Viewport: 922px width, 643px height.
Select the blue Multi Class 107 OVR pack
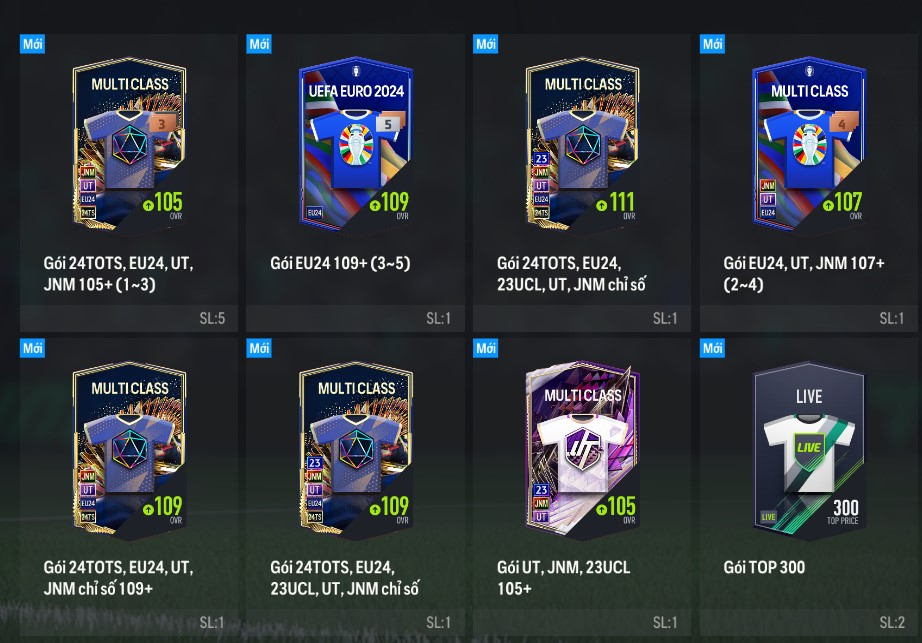[809, 143]
